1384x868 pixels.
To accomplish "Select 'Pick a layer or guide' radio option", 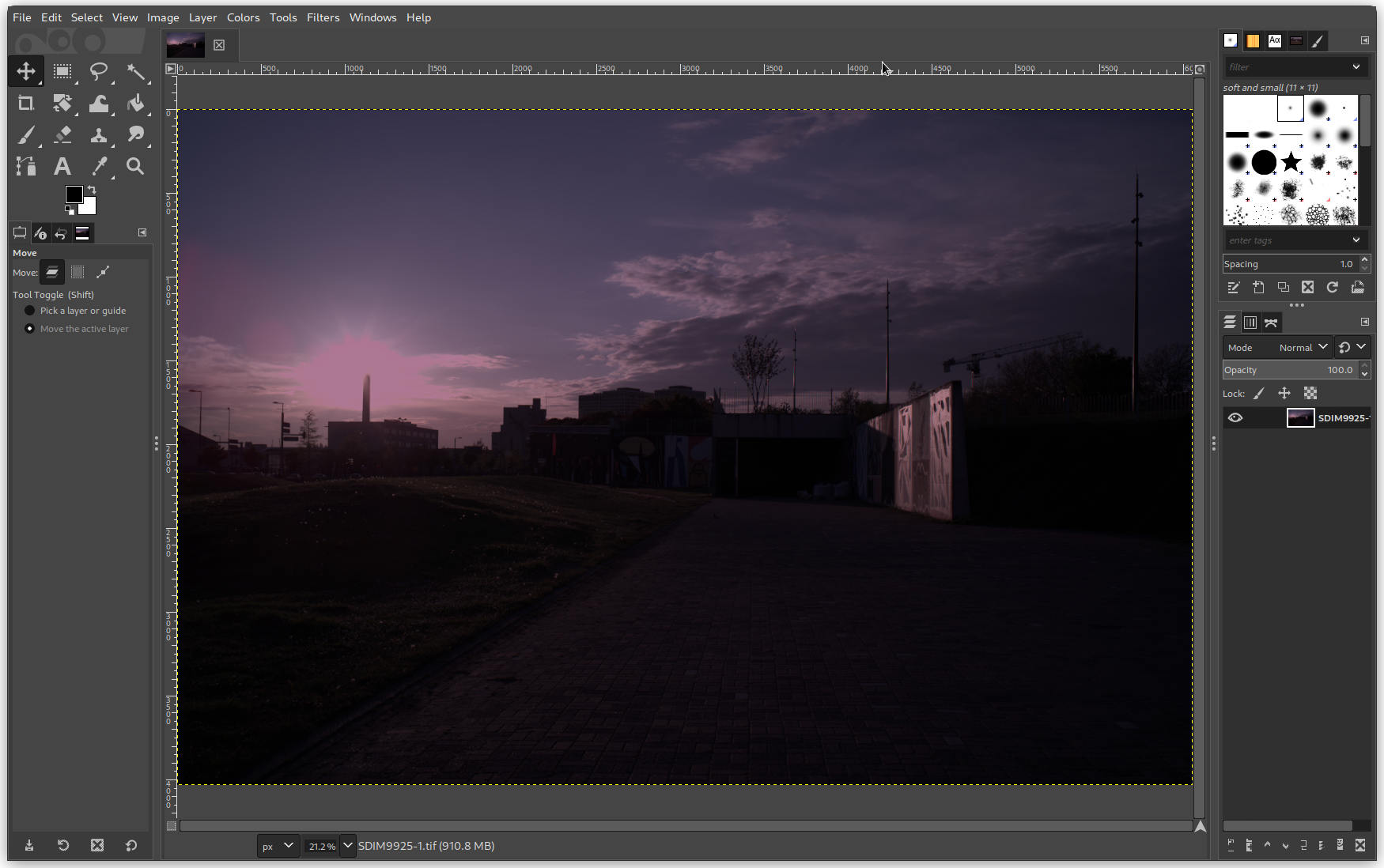I will click(30, 311).
